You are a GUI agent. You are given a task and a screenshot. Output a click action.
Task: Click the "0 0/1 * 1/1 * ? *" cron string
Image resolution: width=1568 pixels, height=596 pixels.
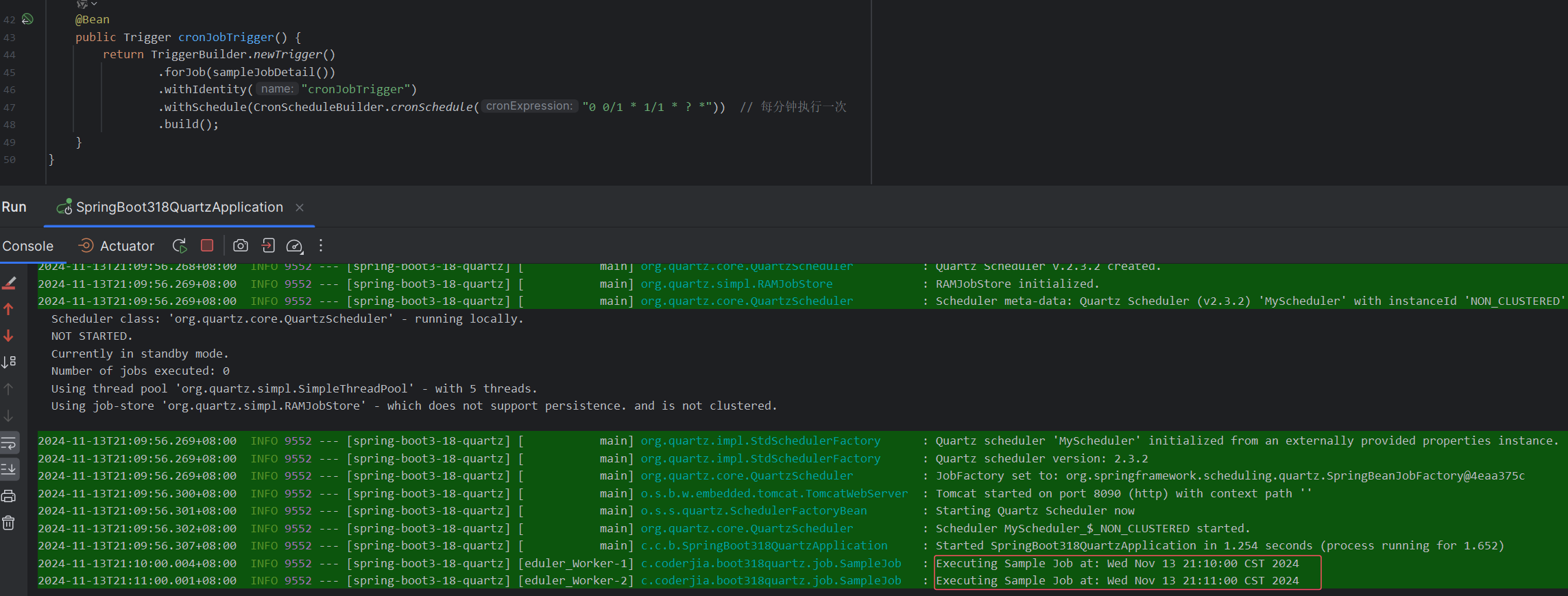(647, 107)
